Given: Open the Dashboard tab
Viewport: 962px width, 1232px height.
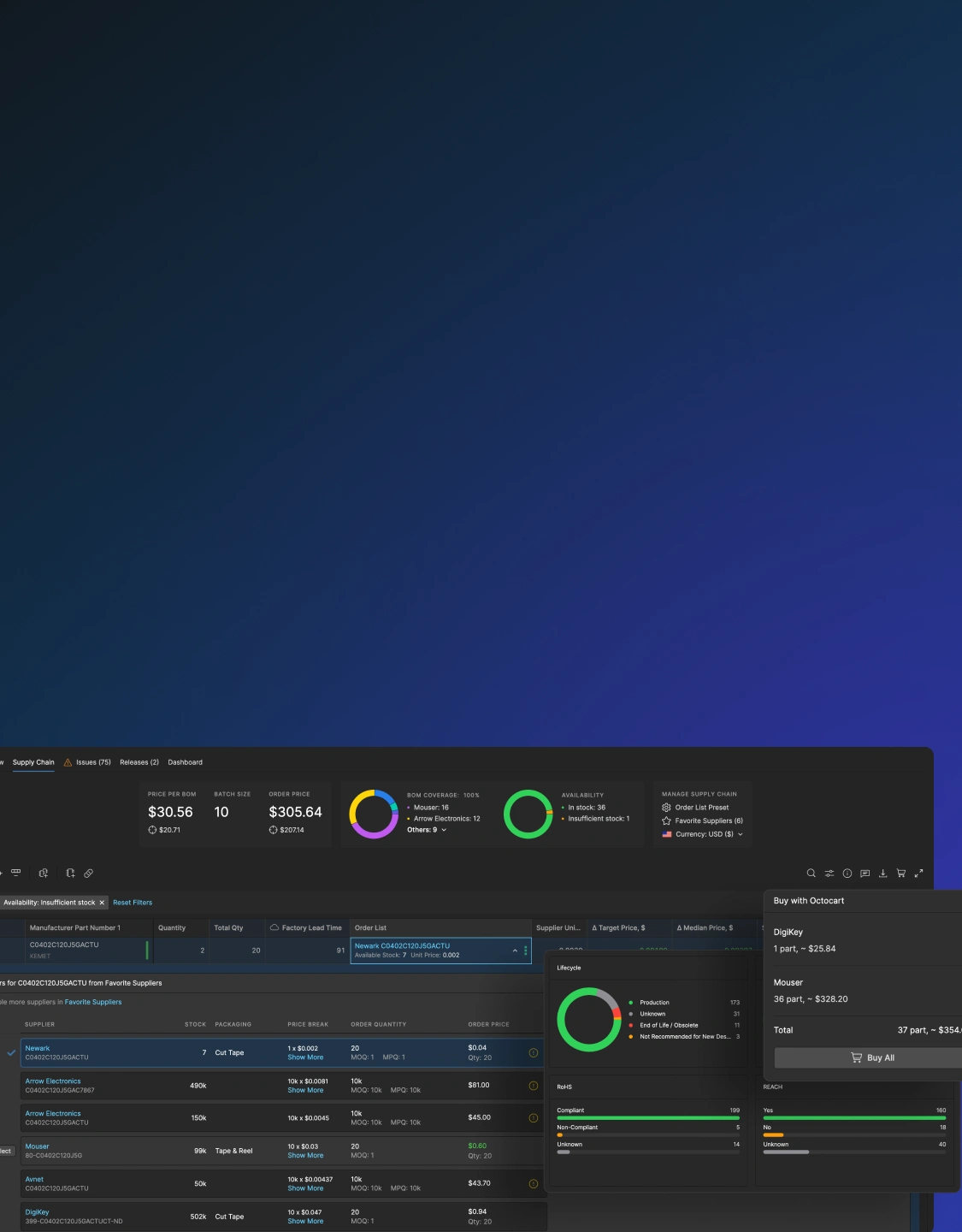Looking at the screenshot, I should tap(185, 762).
